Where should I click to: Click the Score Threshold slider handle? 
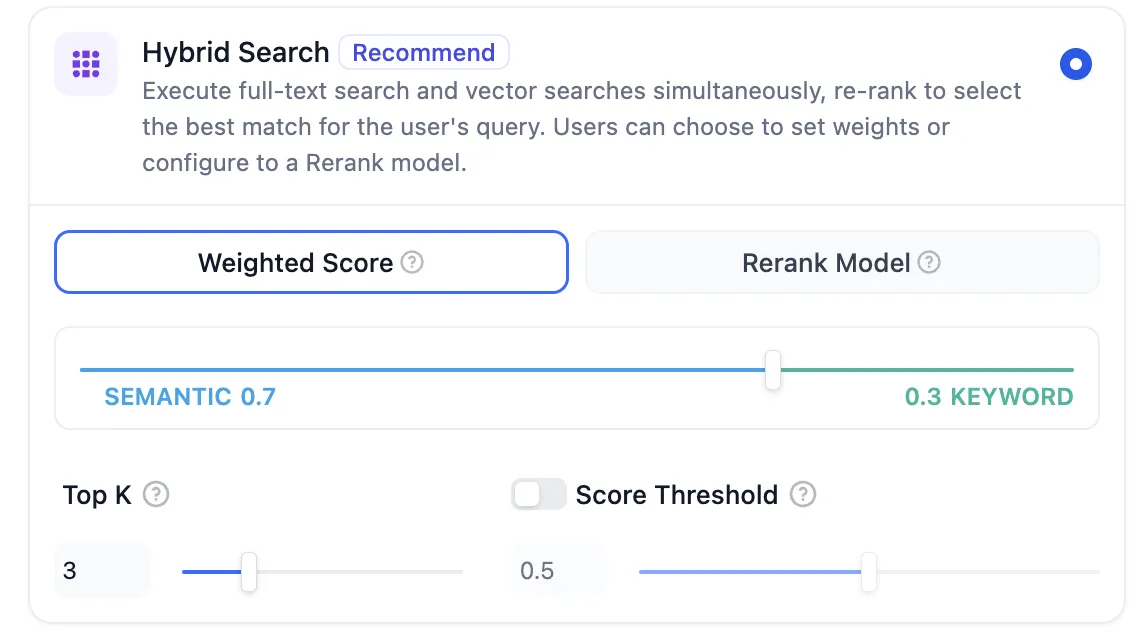point(869,572)
